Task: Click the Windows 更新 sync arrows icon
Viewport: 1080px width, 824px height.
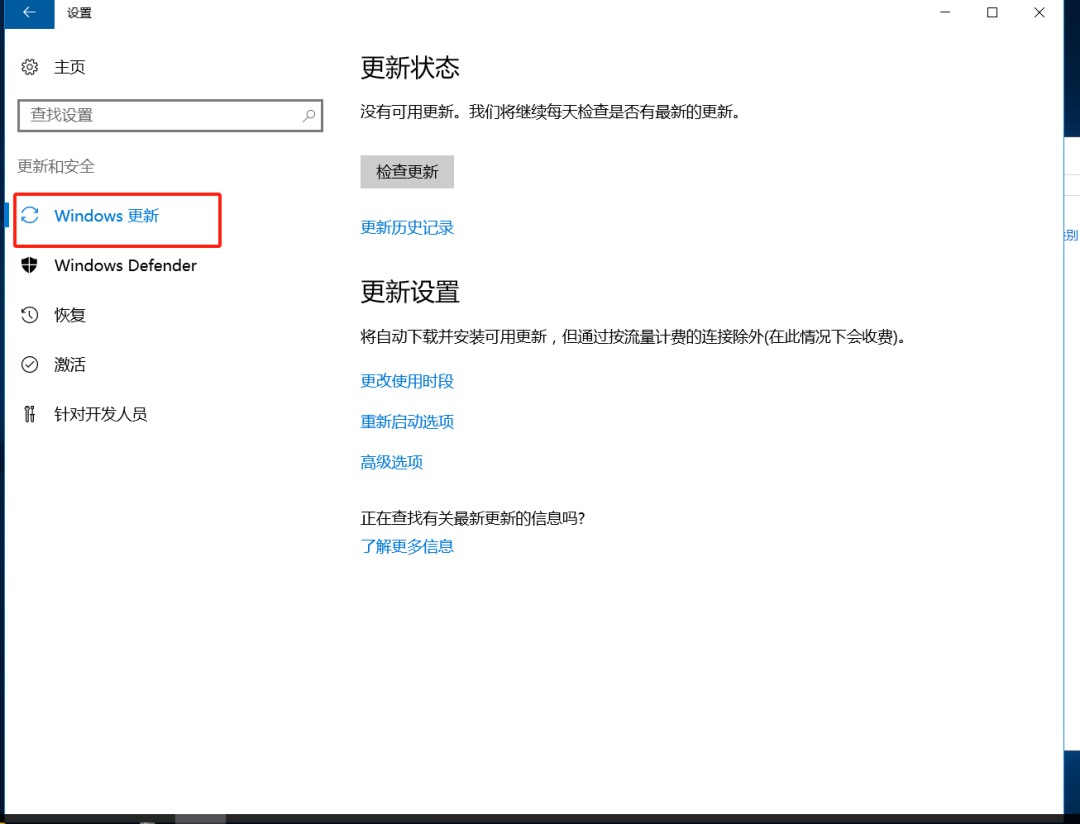Action: pyautogui.click(x=30, y=216)
